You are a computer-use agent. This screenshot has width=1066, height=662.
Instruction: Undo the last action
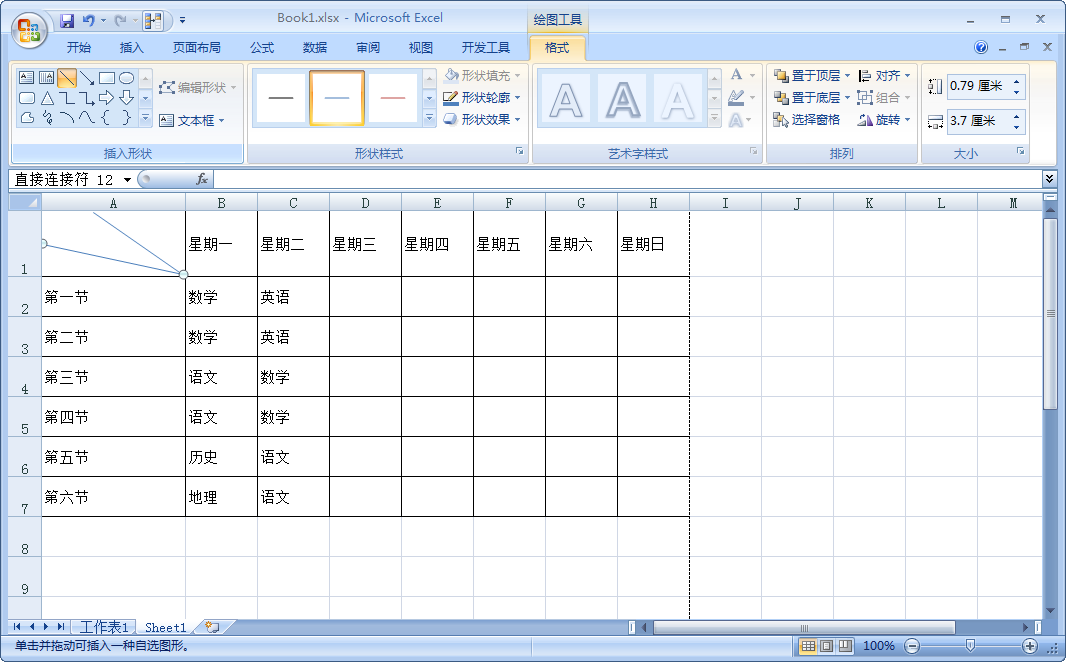88,20
